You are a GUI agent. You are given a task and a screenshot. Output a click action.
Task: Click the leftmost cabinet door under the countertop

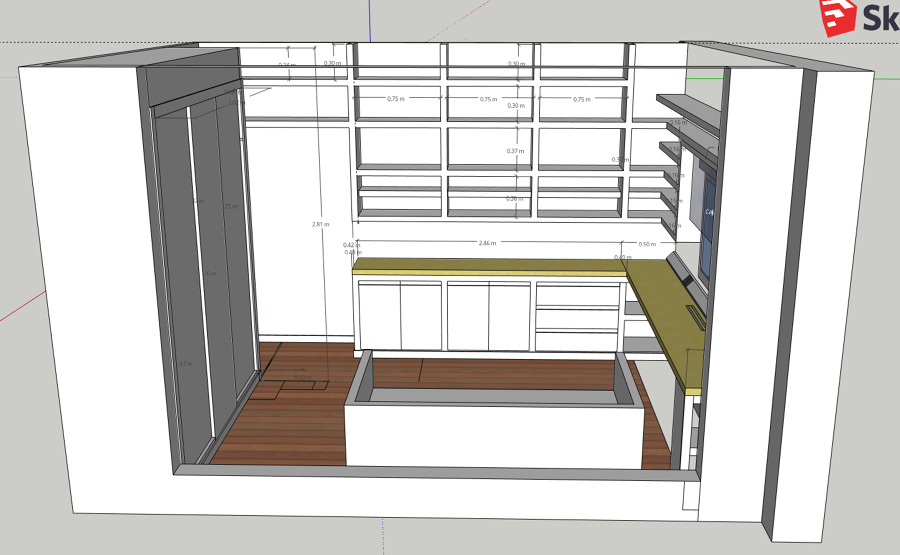click(x=380, y=315)
